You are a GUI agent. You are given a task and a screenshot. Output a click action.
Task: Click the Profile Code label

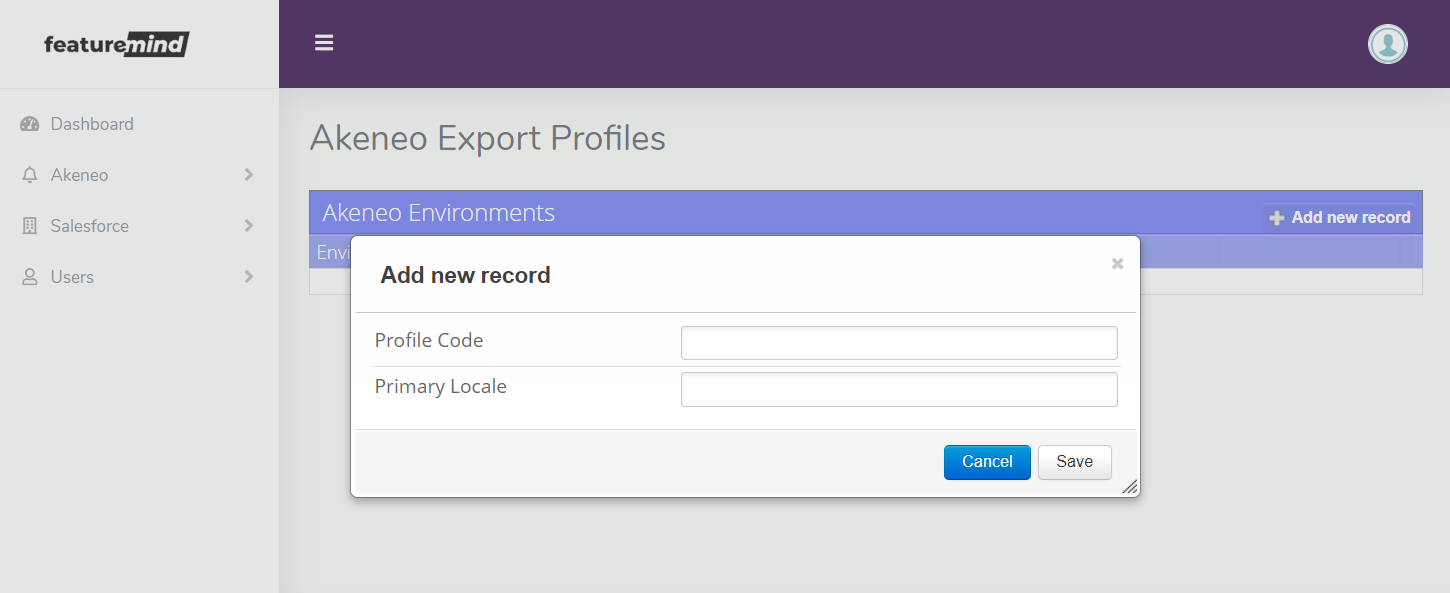click(x=429, y=341)
